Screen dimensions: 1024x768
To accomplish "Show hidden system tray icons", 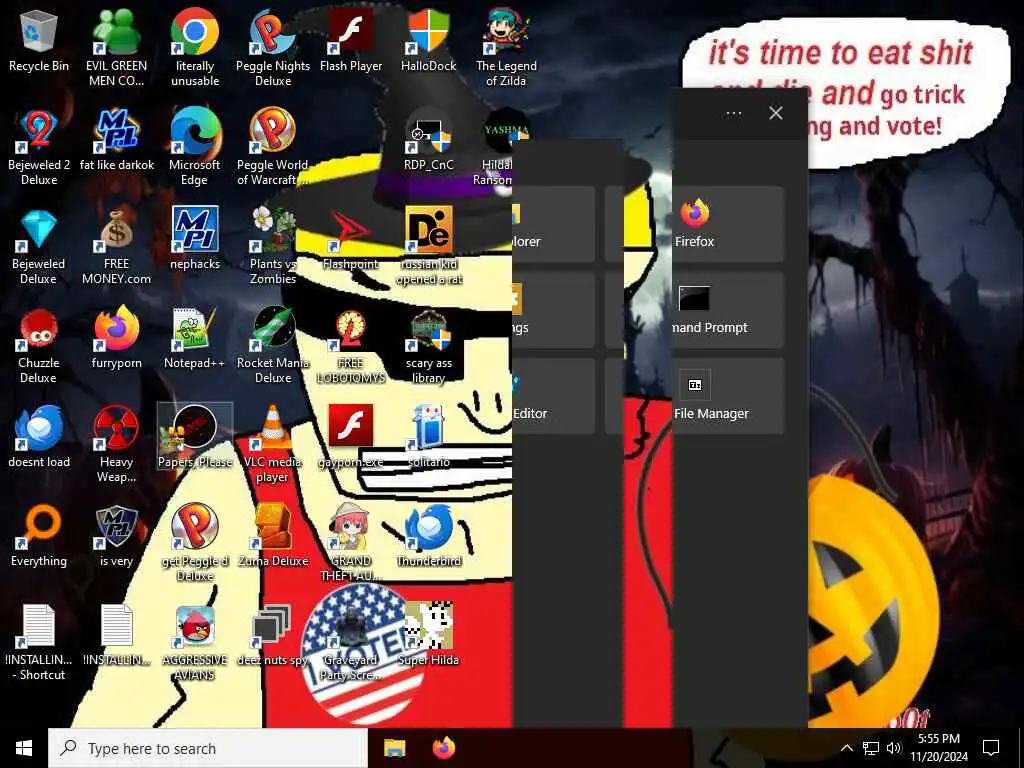I will [x=846, y=748].
